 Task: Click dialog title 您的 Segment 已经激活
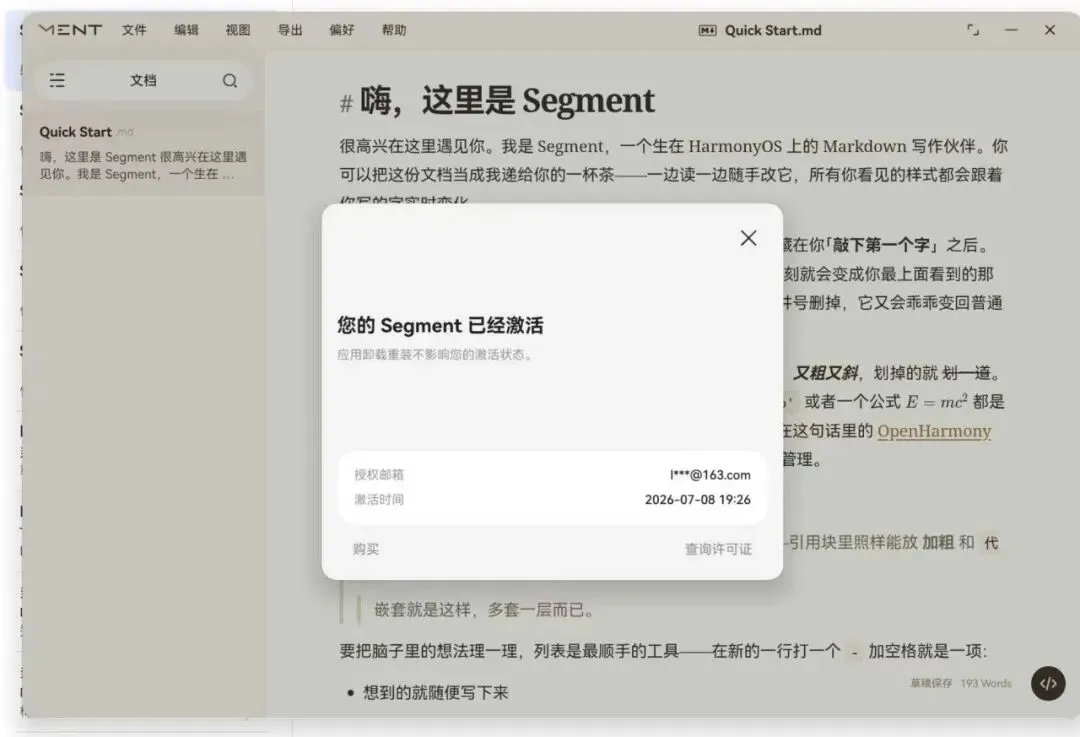point(440,325)
